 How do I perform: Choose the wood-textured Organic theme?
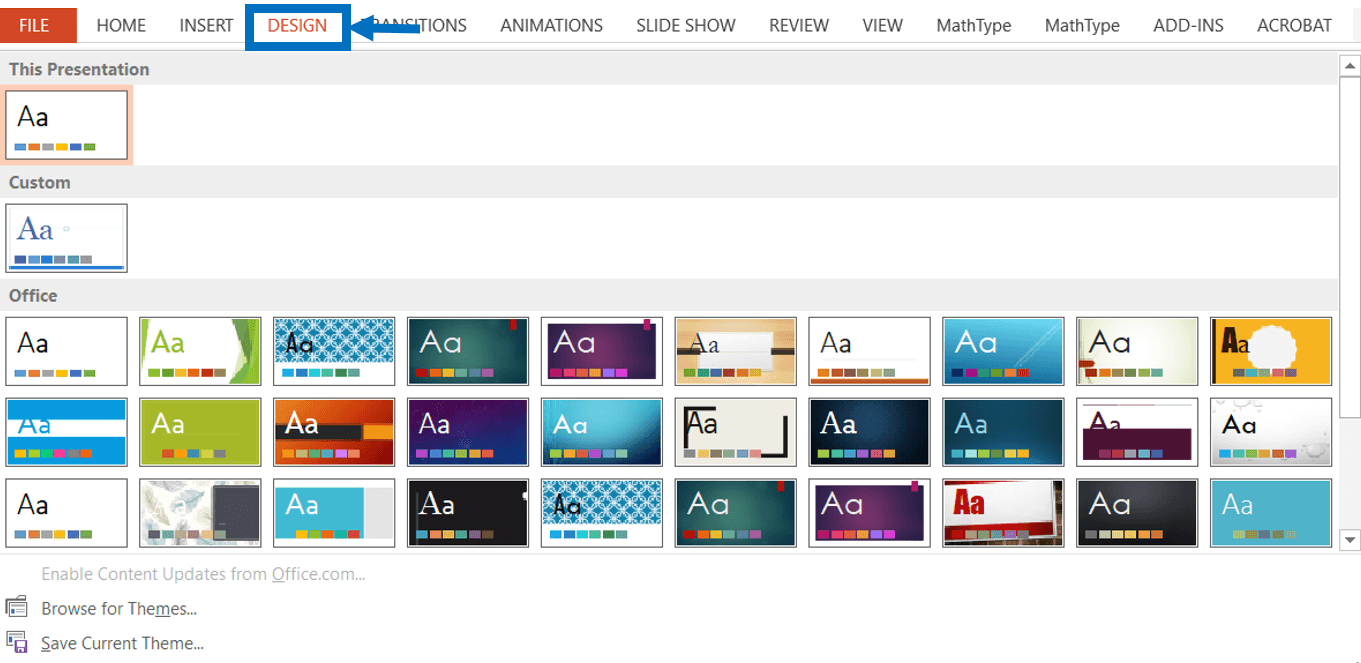pyautogui.click(x=736, y=351)
